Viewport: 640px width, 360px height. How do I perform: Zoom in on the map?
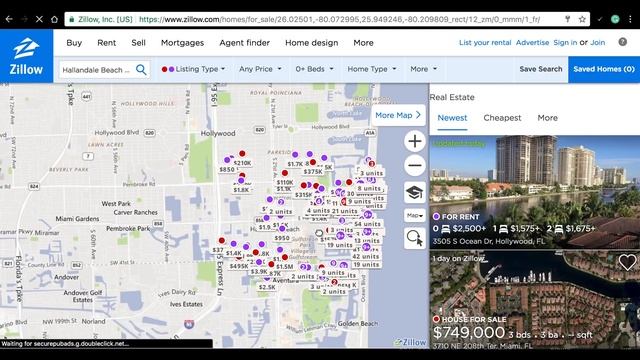tap(415, 141)
